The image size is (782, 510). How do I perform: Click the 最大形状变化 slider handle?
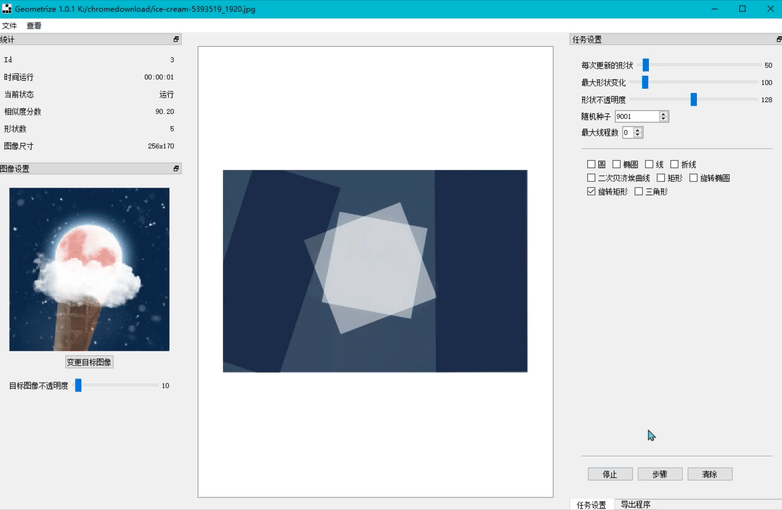(645, 82)
